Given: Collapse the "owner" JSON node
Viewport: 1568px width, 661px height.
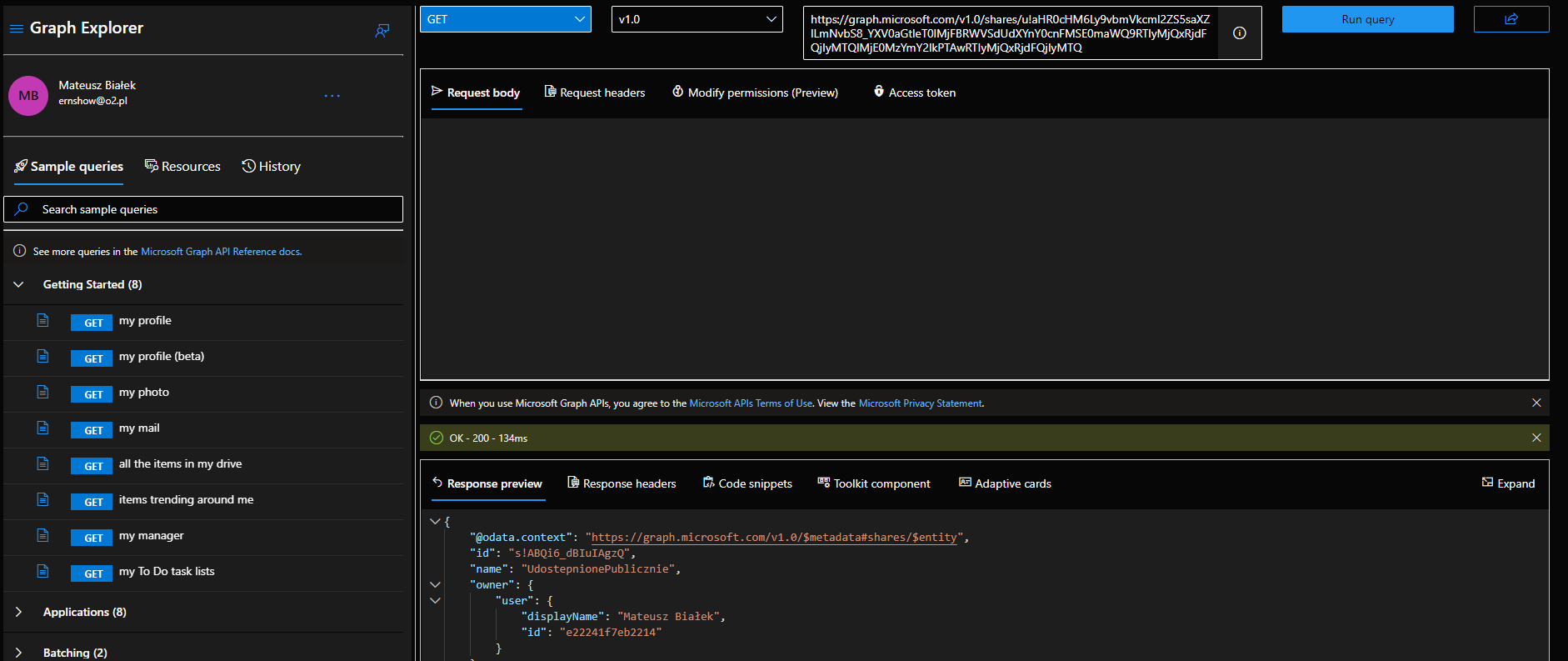Looking at the screenshot, I should point(435,585).
